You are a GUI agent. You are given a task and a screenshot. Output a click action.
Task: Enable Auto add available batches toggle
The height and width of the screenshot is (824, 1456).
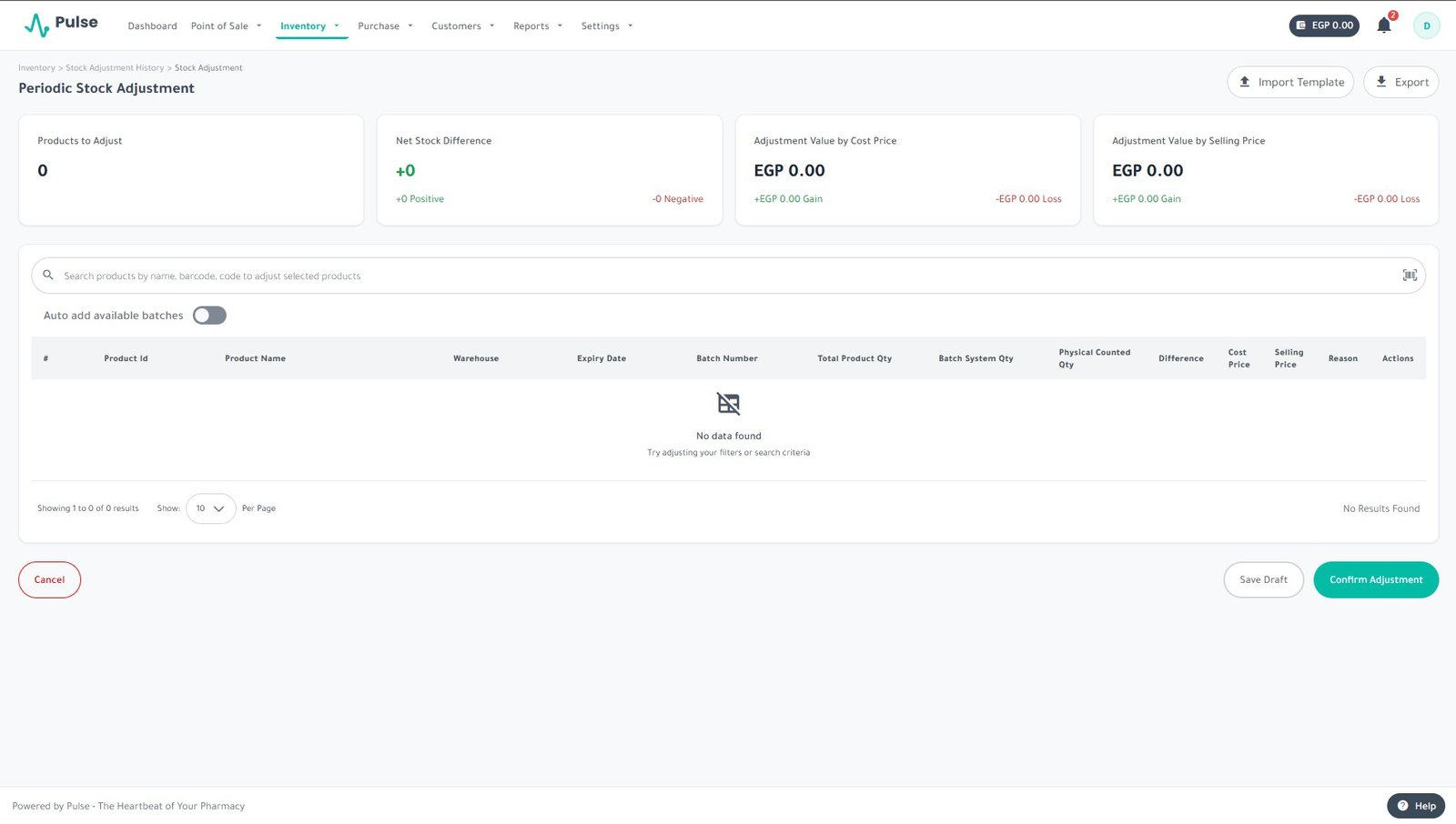coord(209,316)
